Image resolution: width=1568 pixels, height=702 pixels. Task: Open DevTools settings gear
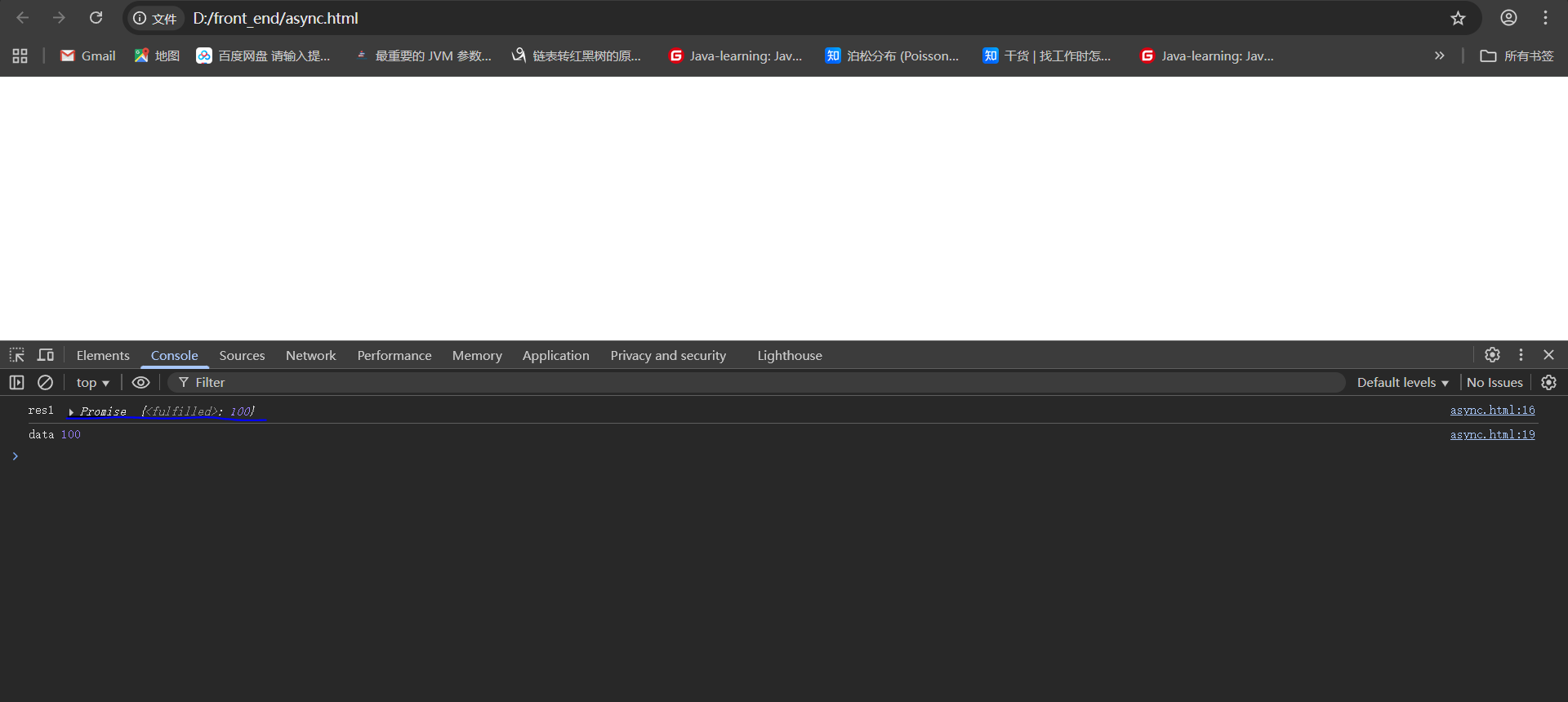1492,354
